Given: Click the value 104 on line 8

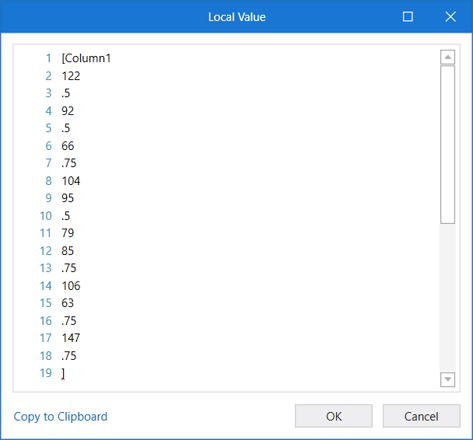Looking at the screenshot, I should coord(71,181).
